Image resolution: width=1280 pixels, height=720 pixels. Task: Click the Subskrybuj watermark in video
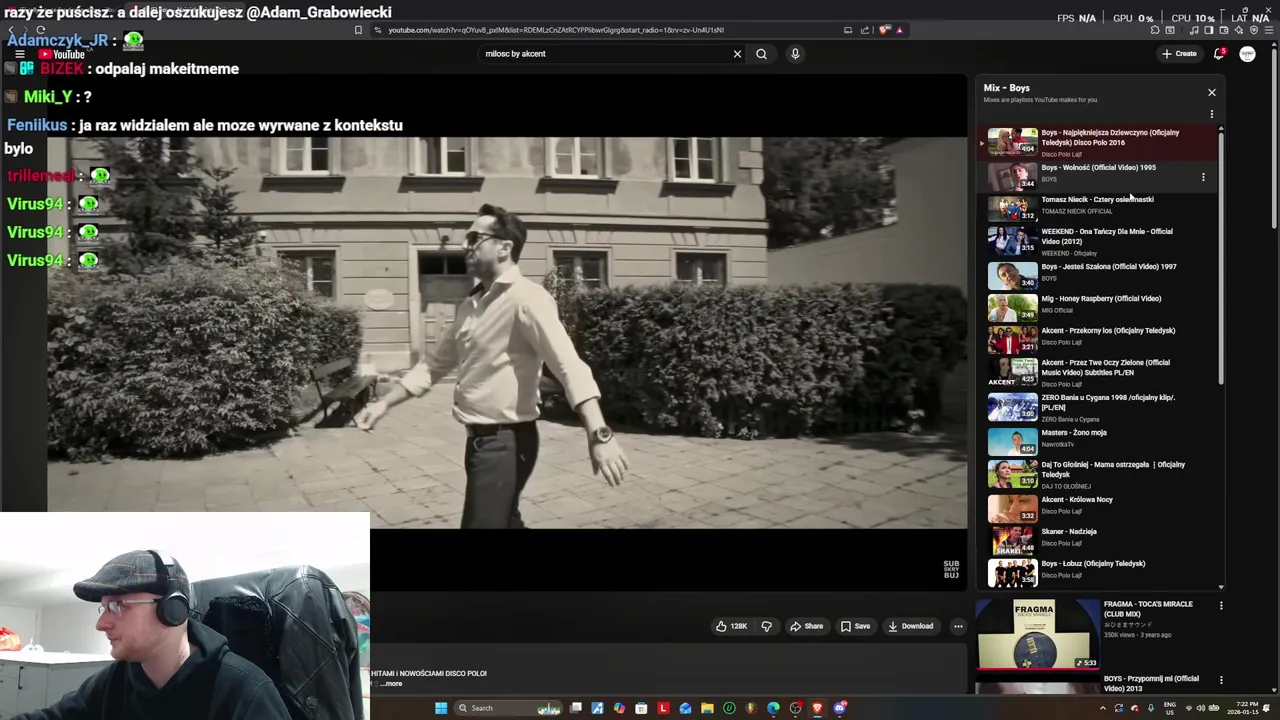(x=951, y=569)
